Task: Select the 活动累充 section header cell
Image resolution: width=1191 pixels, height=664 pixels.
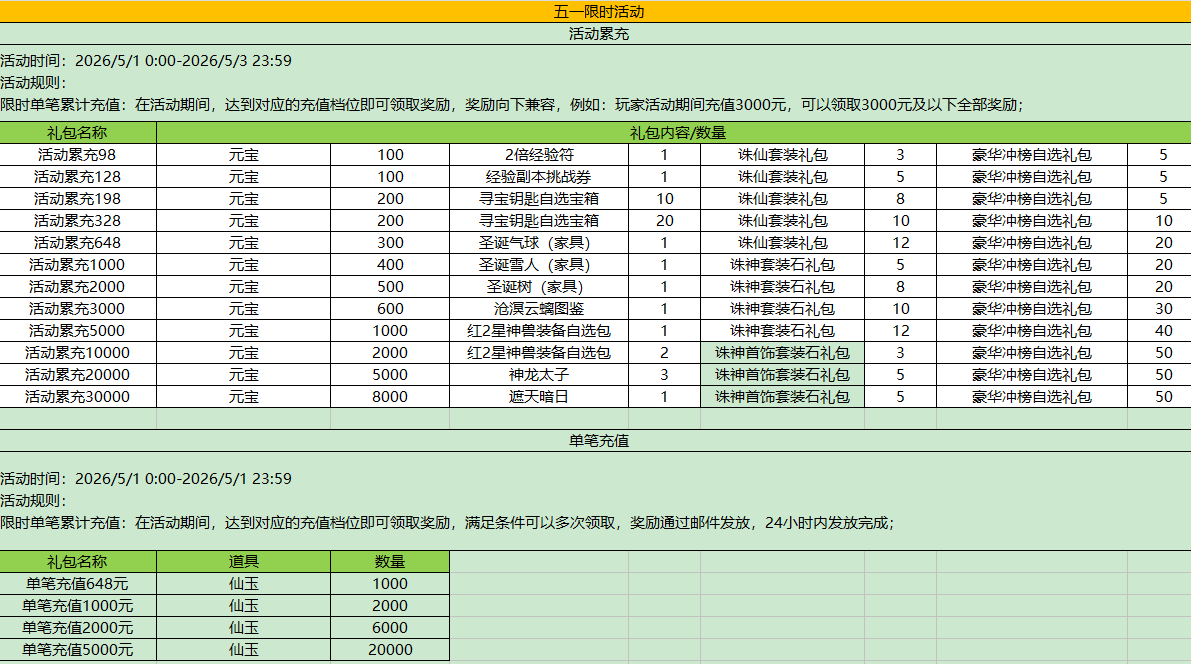Action: click(597, 34)
